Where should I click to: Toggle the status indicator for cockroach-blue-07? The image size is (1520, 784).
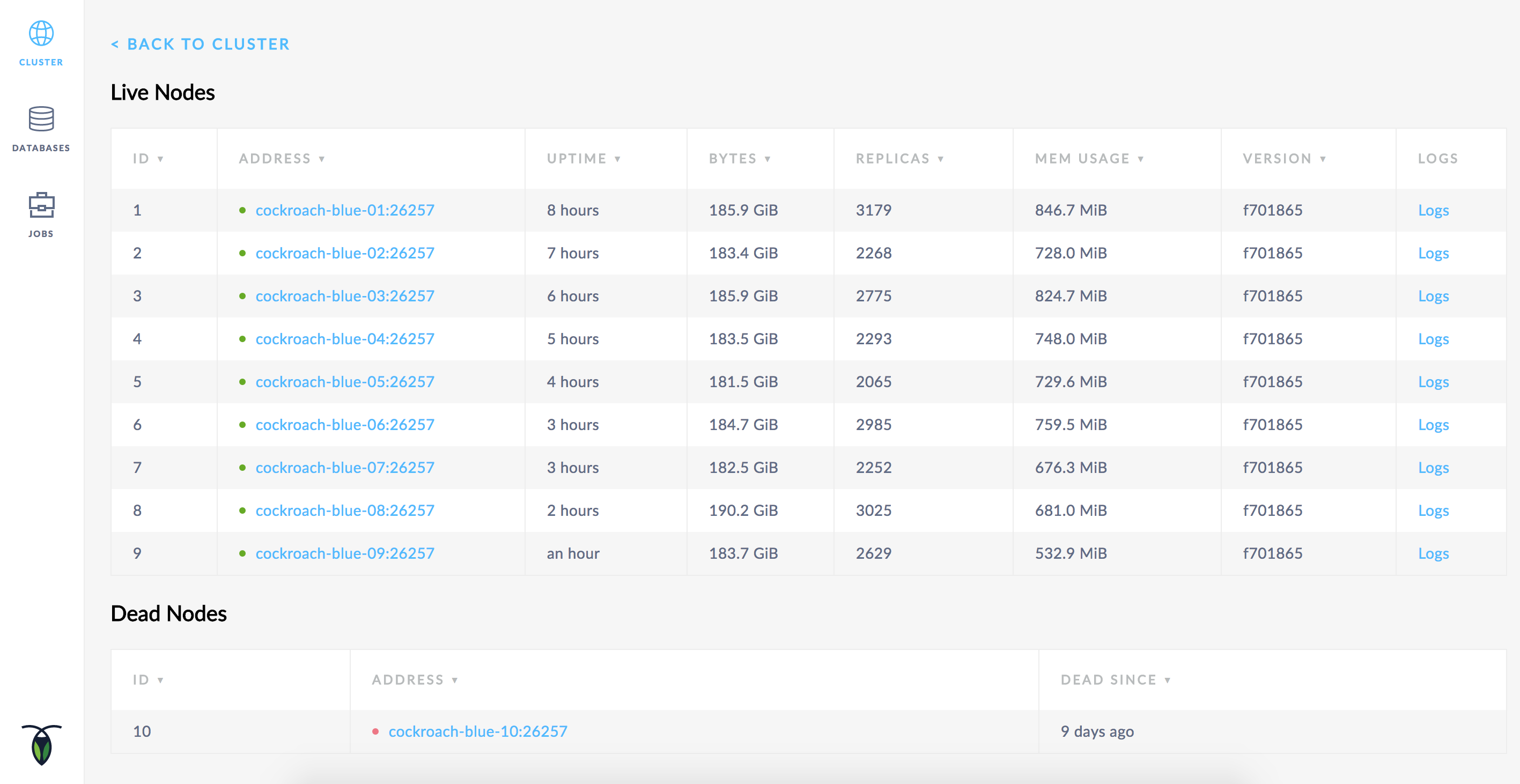pos(243,467)
